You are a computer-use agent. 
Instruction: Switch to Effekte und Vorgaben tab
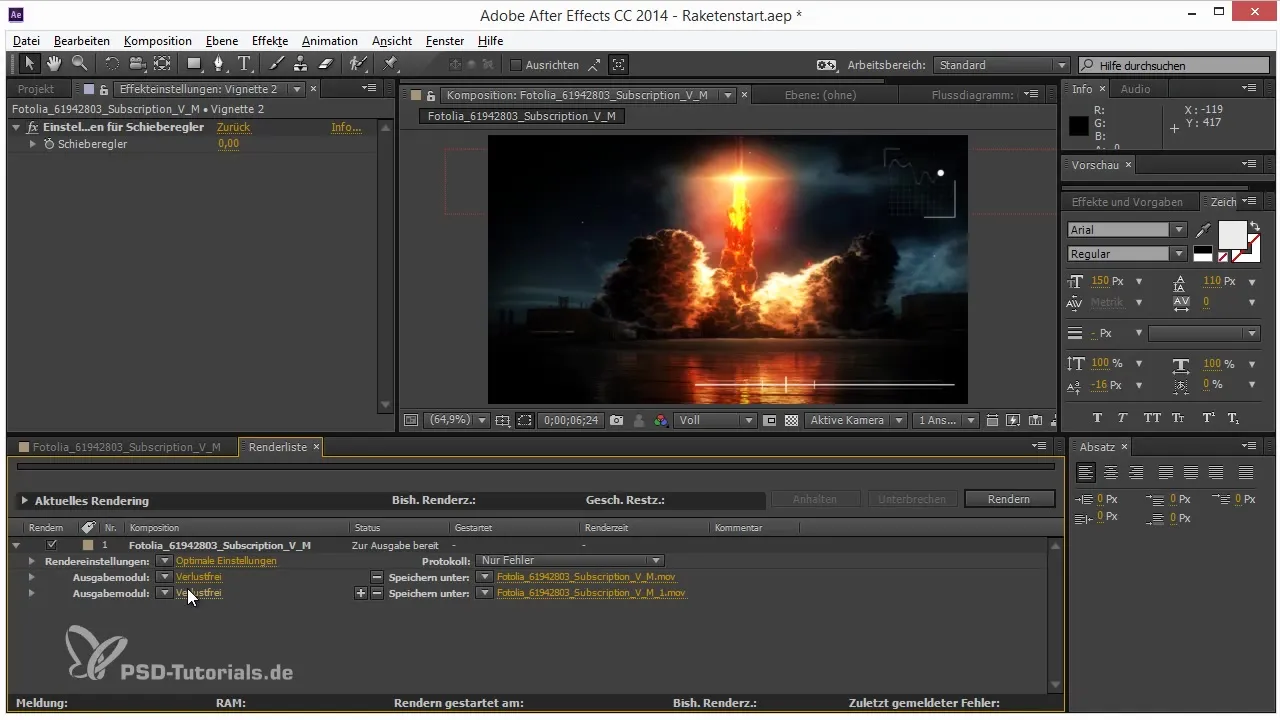pyautogui.click(x=1127, y=202)
